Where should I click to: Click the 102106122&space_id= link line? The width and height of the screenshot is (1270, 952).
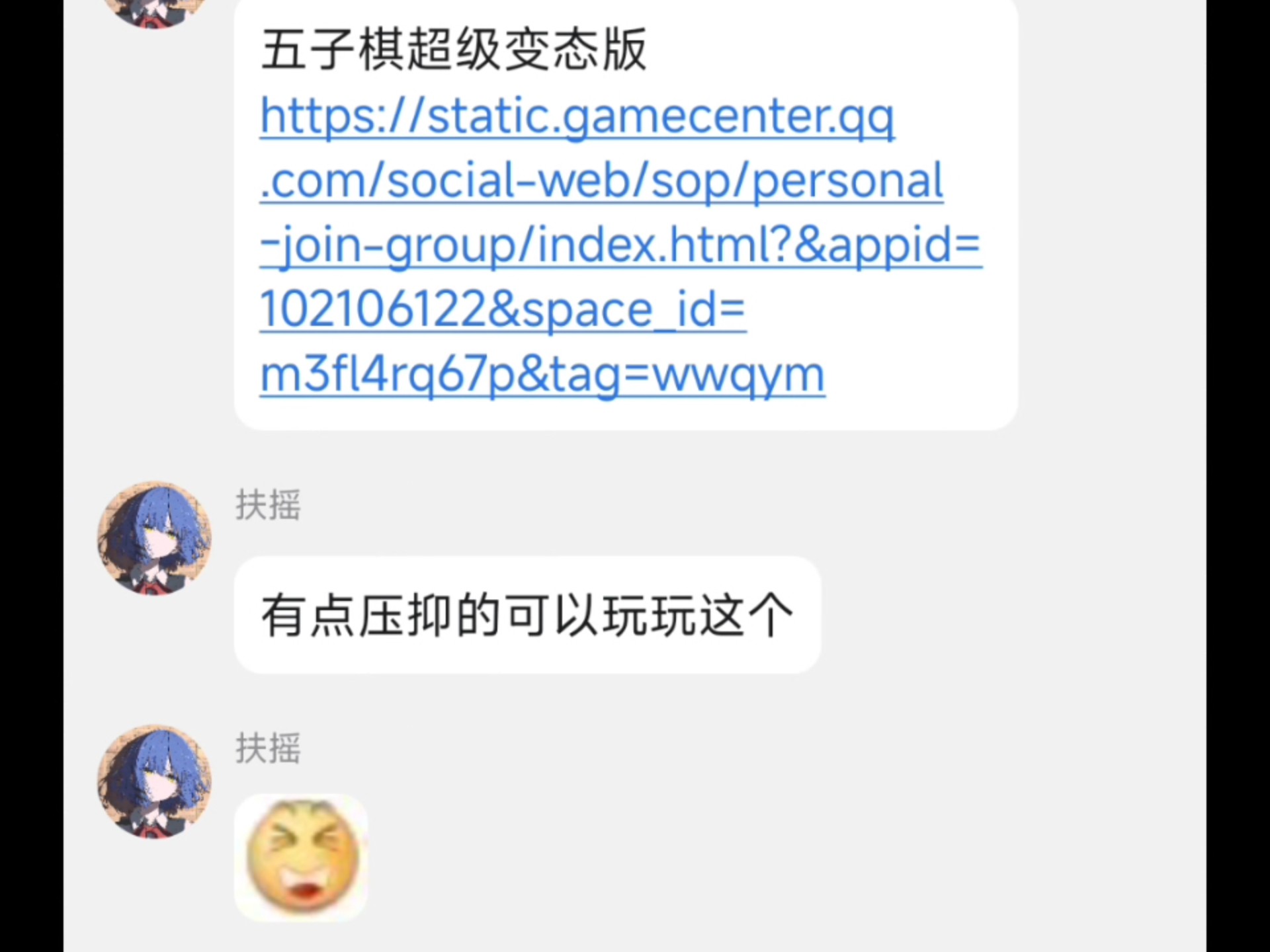pyautogui.click(x=503, y=309)
